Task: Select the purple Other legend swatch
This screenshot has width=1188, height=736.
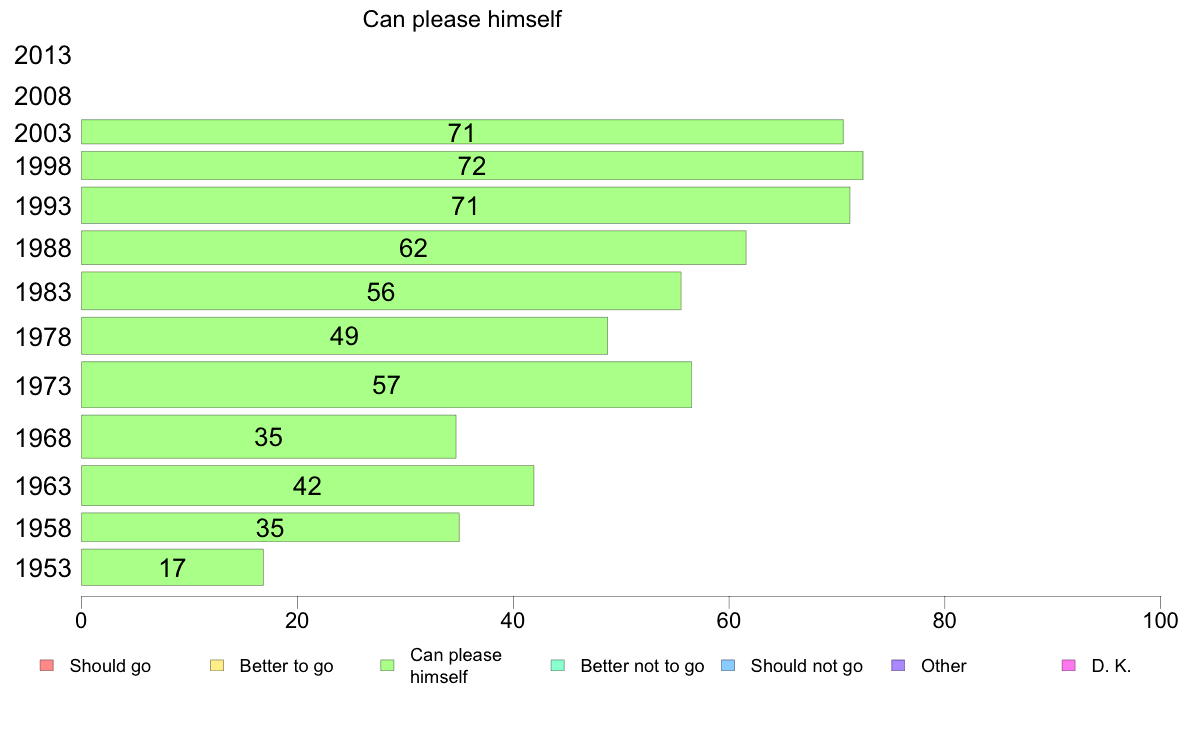Action: [x=899, y=666]
